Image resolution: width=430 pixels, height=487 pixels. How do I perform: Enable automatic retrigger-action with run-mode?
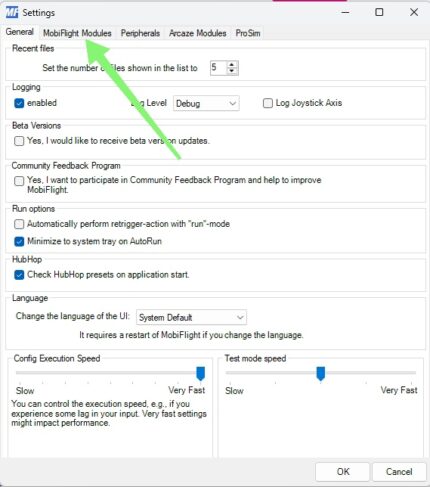coord(19,224)
